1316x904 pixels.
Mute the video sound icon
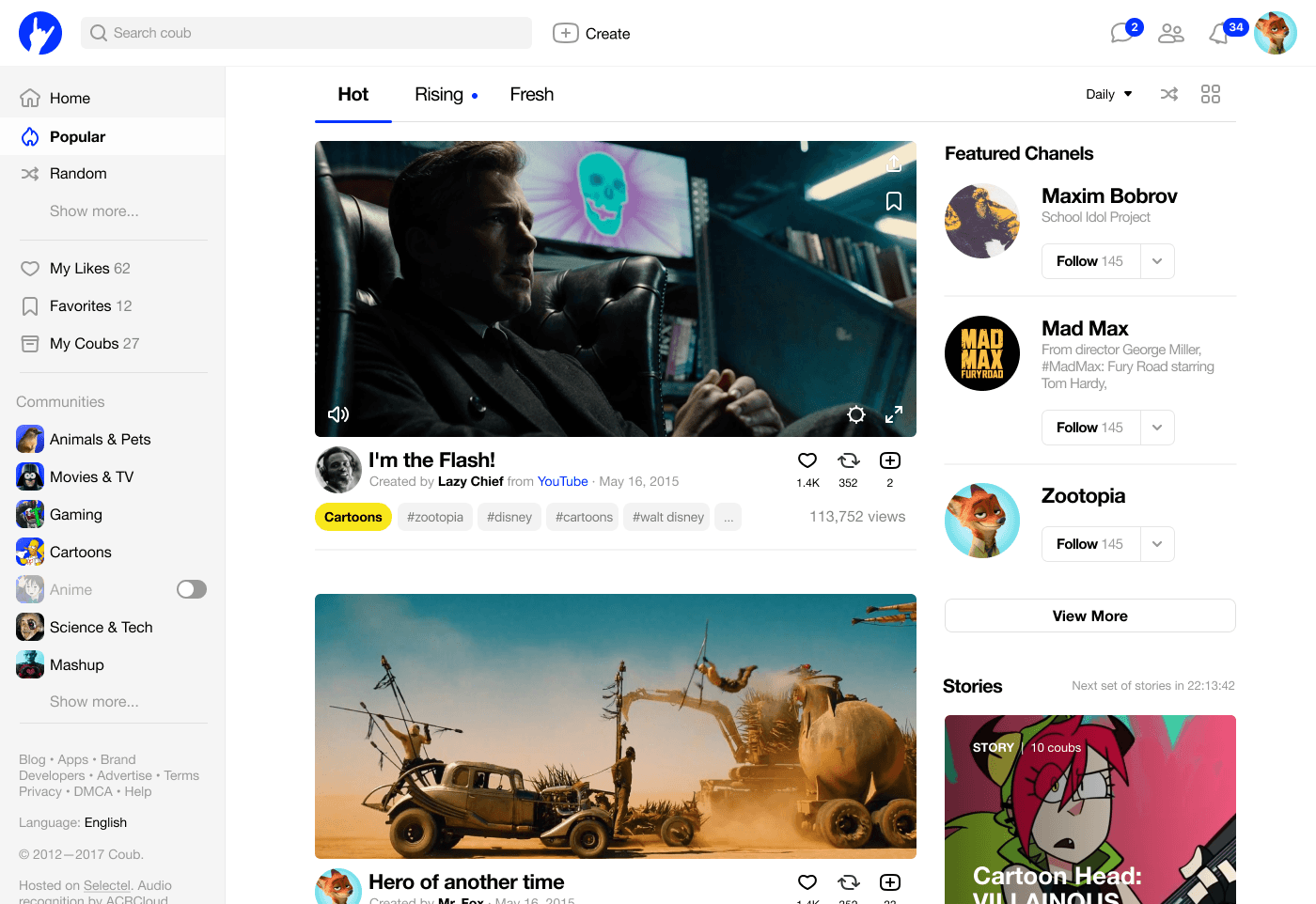[338, 414]
